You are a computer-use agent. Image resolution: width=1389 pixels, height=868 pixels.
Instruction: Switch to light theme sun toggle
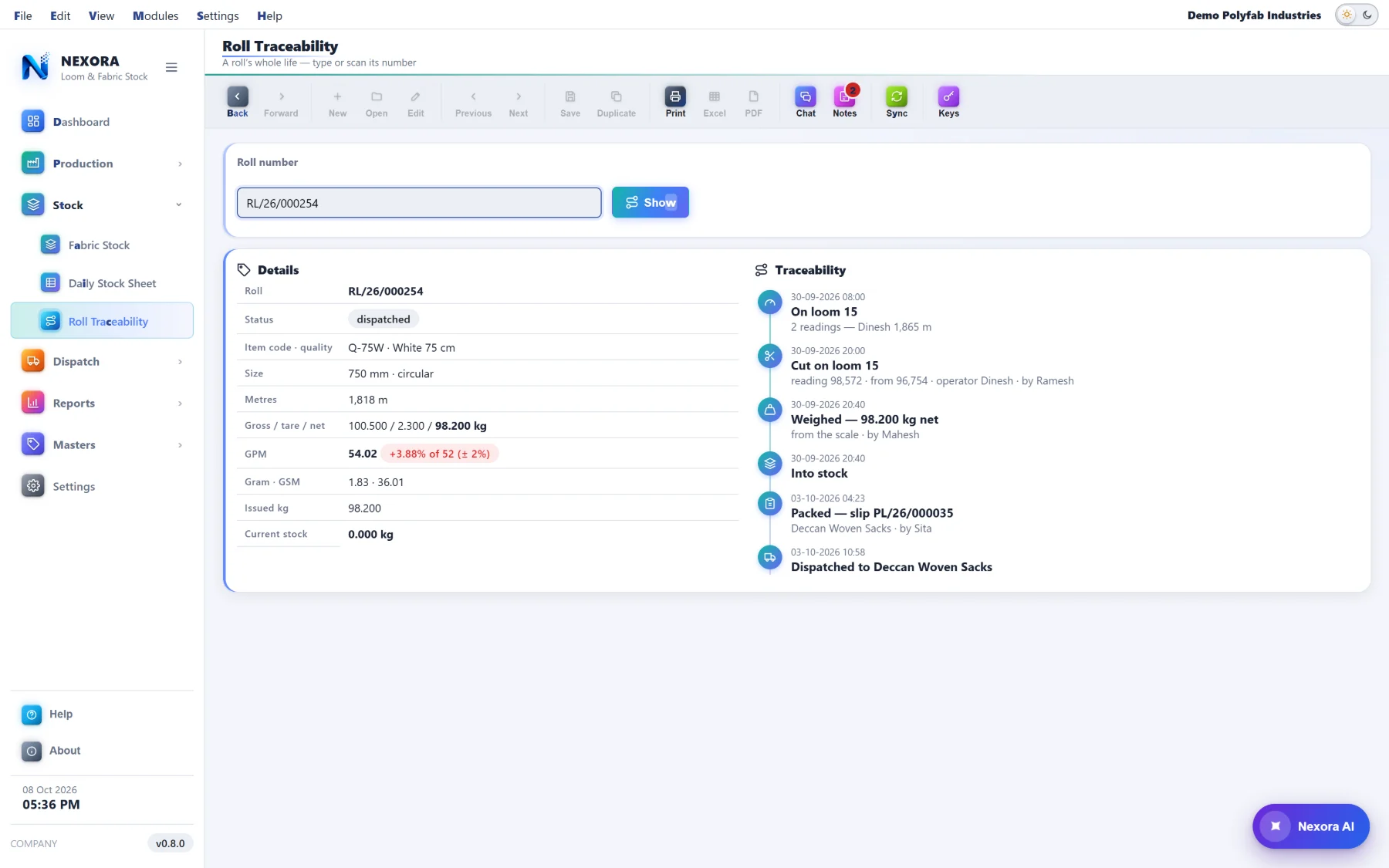click(x=1347, y=15)
